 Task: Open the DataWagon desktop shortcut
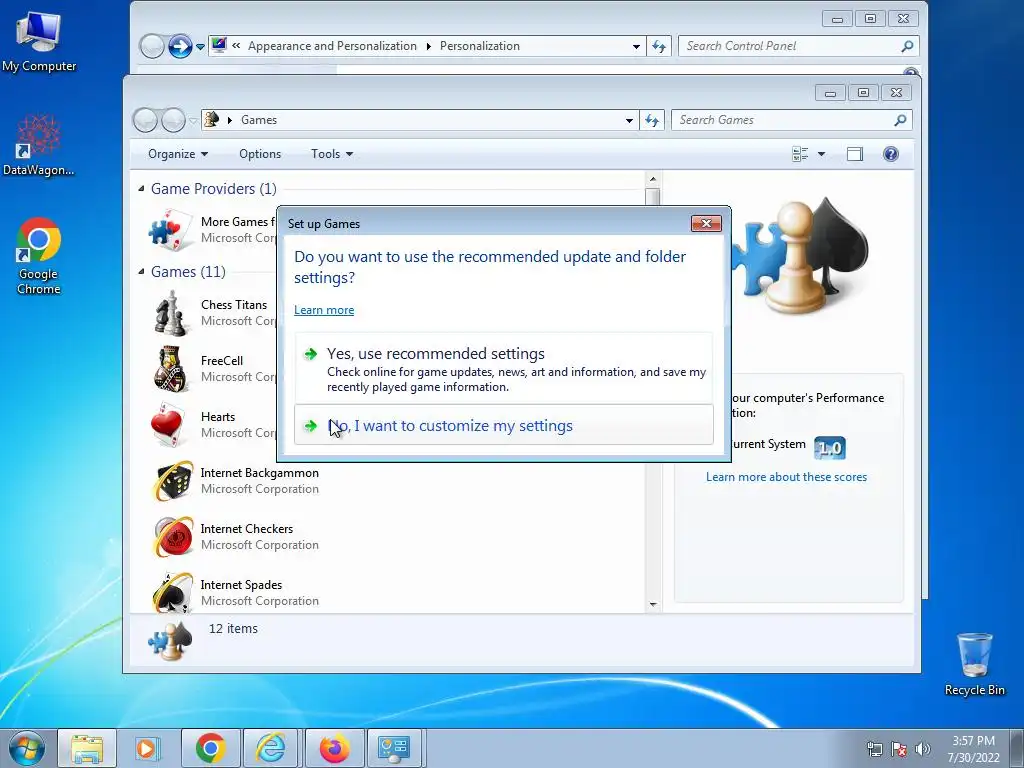click(39, 145)
